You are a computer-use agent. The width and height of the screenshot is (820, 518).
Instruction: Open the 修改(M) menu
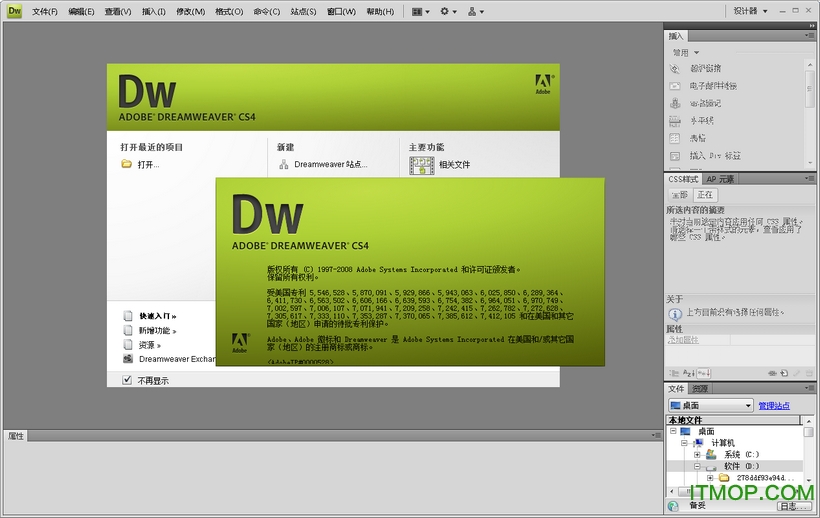click(190, 11)
